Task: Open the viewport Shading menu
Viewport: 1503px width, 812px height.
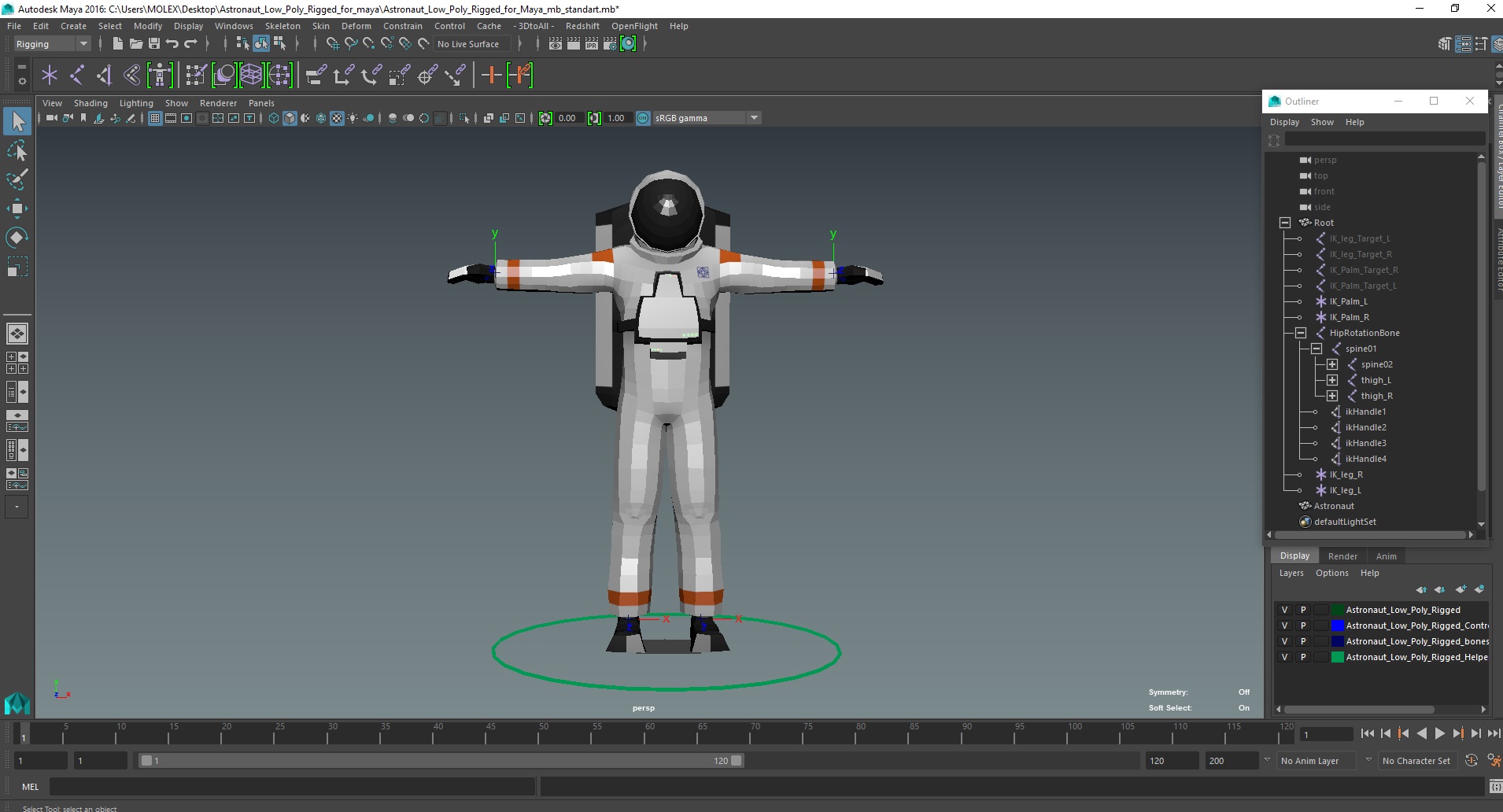Action: click(x=90, y=103)
